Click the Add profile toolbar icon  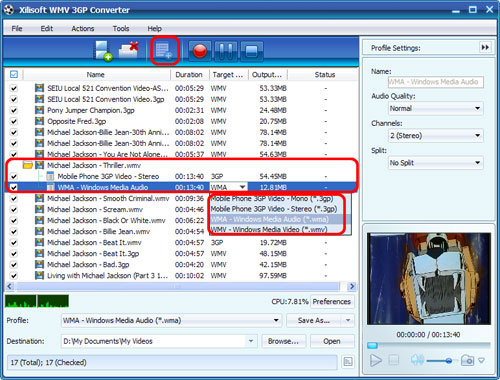point(164,51)
